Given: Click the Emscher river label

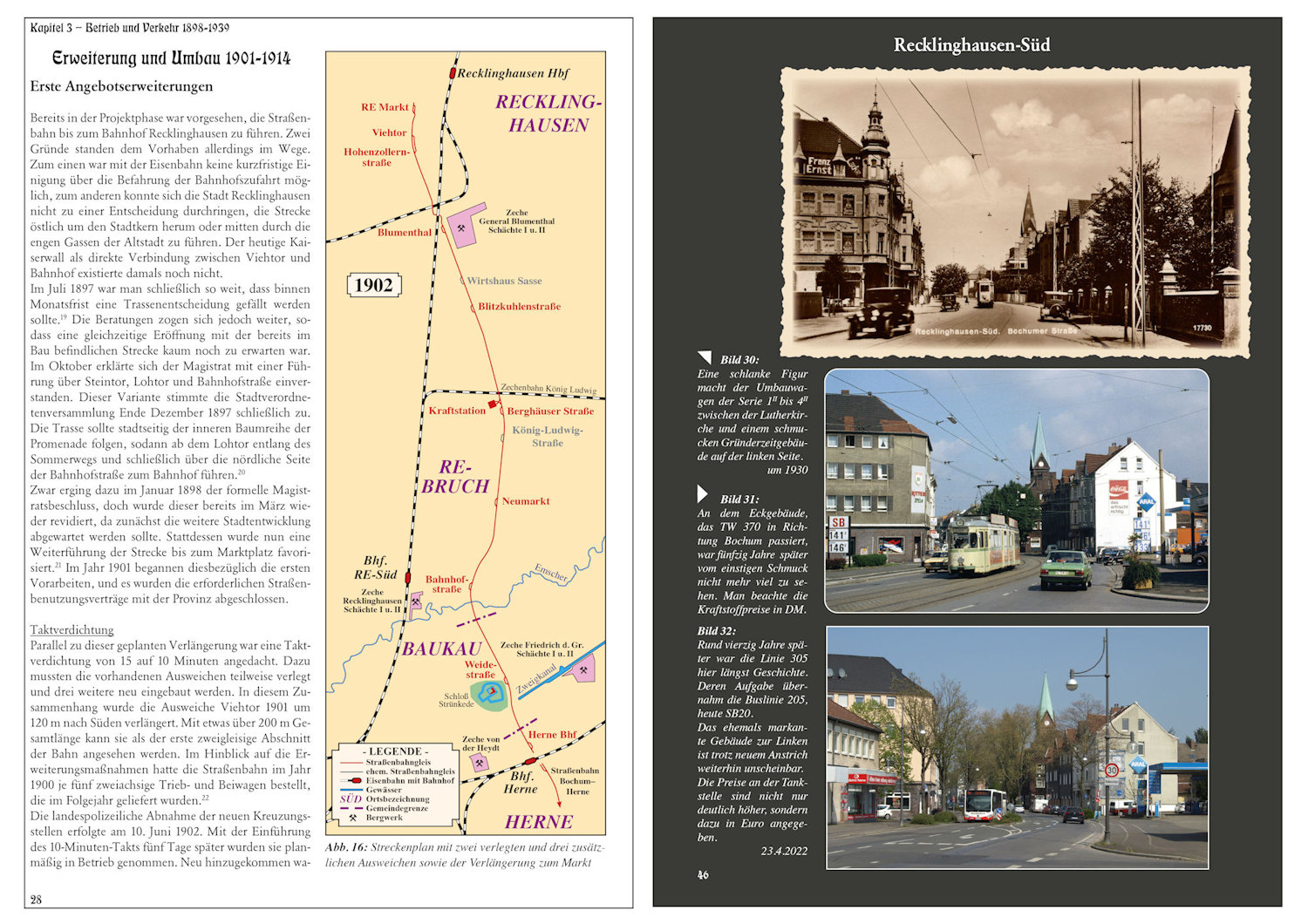Looking at the screenshot, I should pos(551,573).
